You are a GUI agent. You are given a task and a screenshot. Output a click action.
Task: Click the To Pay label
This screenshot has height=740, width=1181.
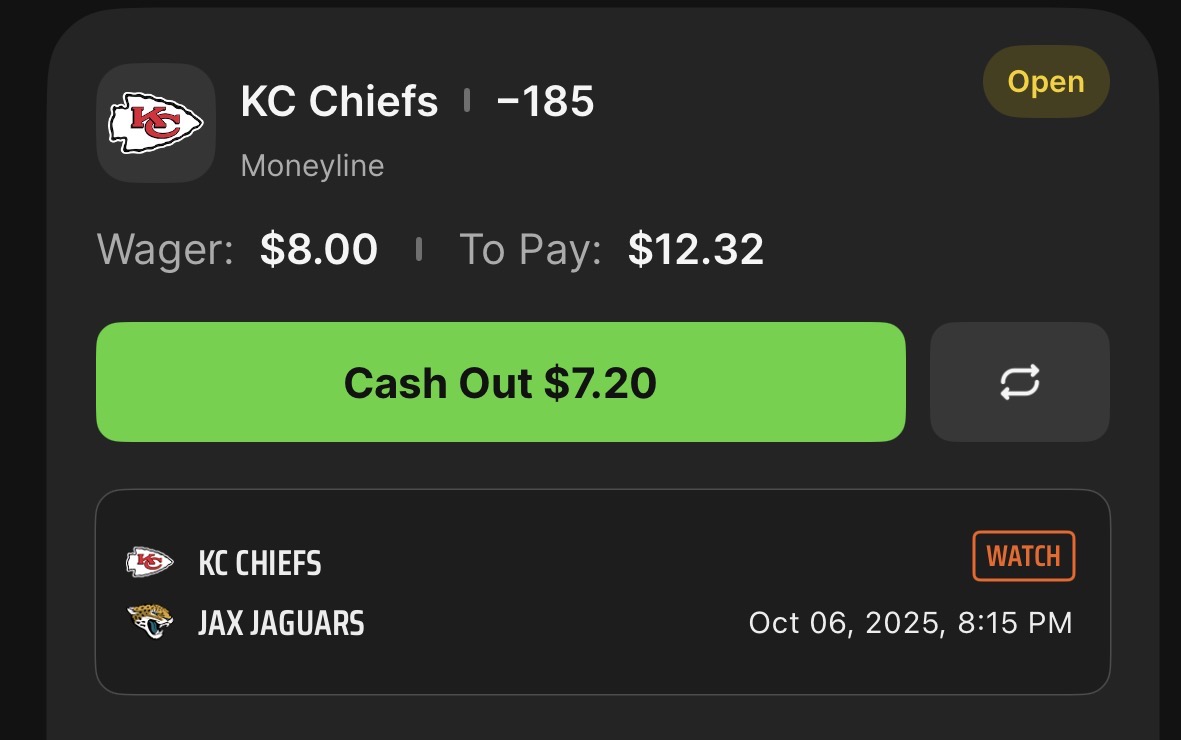pyautogui.click(x=530, y=250)
